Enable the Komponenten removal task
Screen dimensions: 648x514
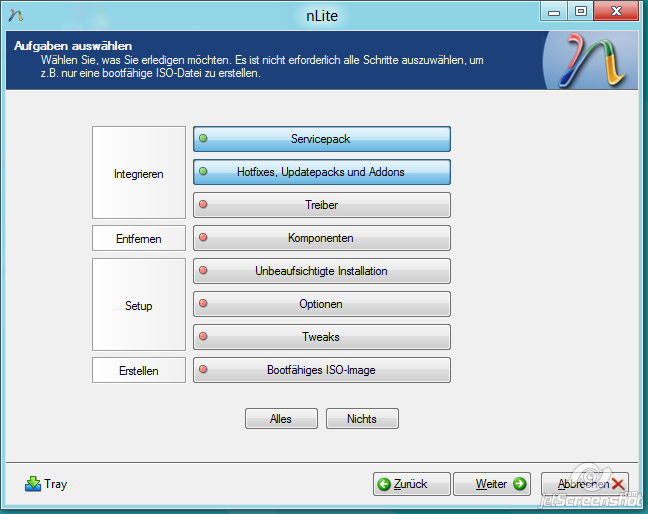[322, 238]
